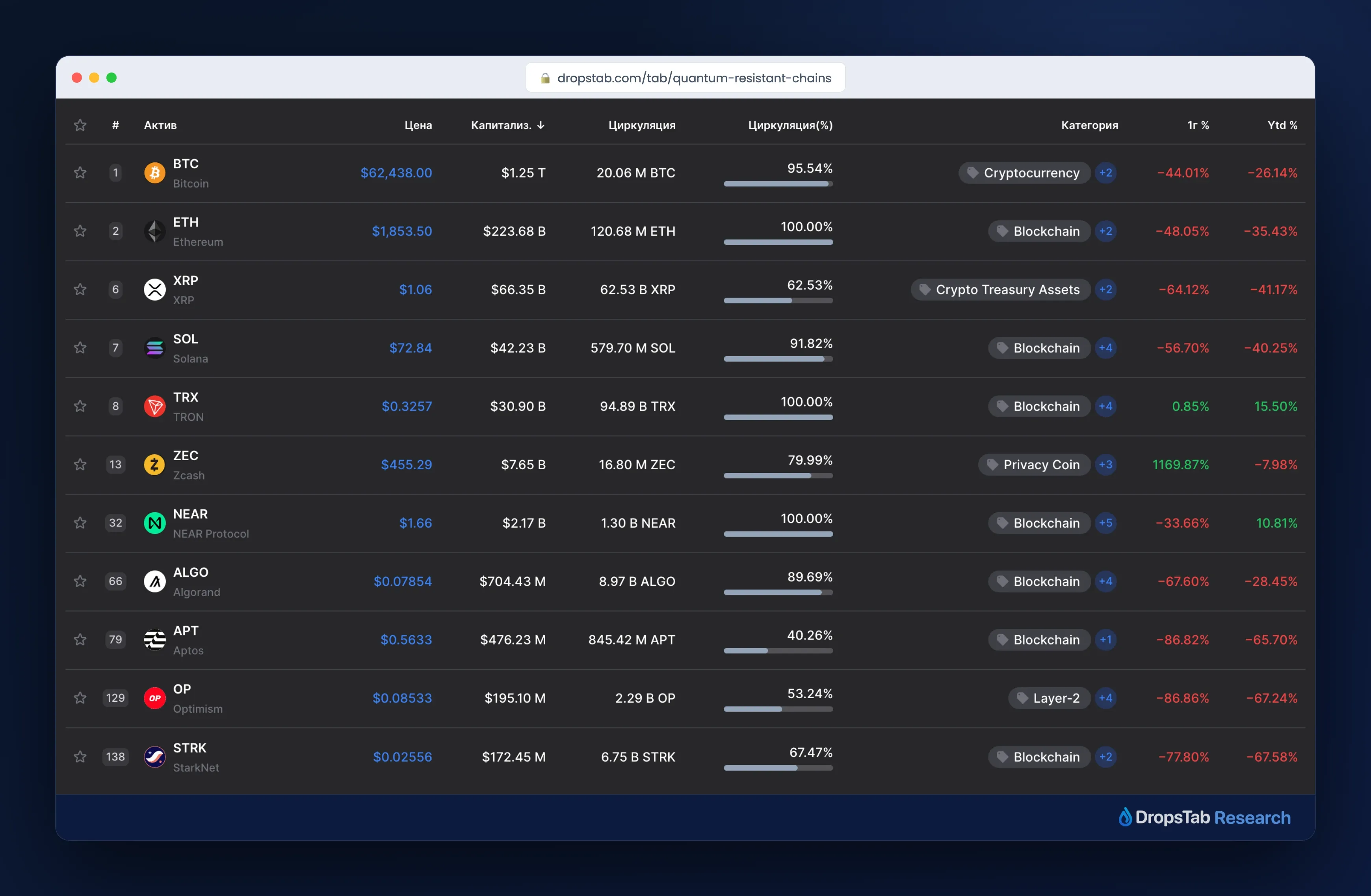Toggle favorite star for XRP row
This screenshot has height=896, width=1371.
tap(80, 289)
